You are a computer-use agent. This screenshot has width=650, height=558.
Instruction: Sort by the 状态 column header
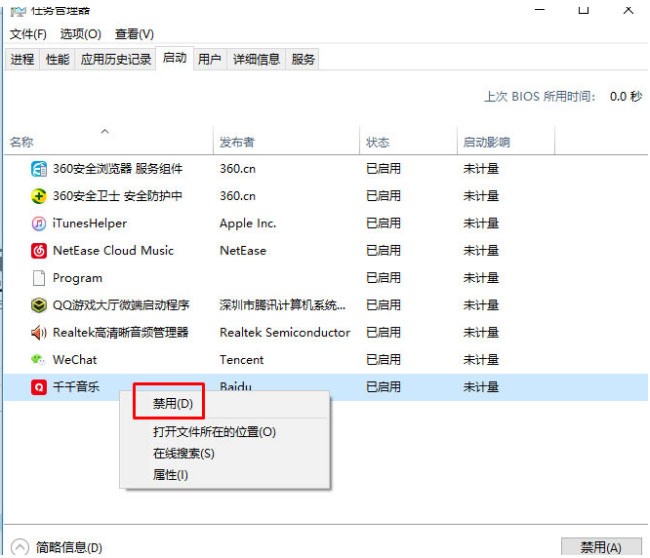point(378,143)
